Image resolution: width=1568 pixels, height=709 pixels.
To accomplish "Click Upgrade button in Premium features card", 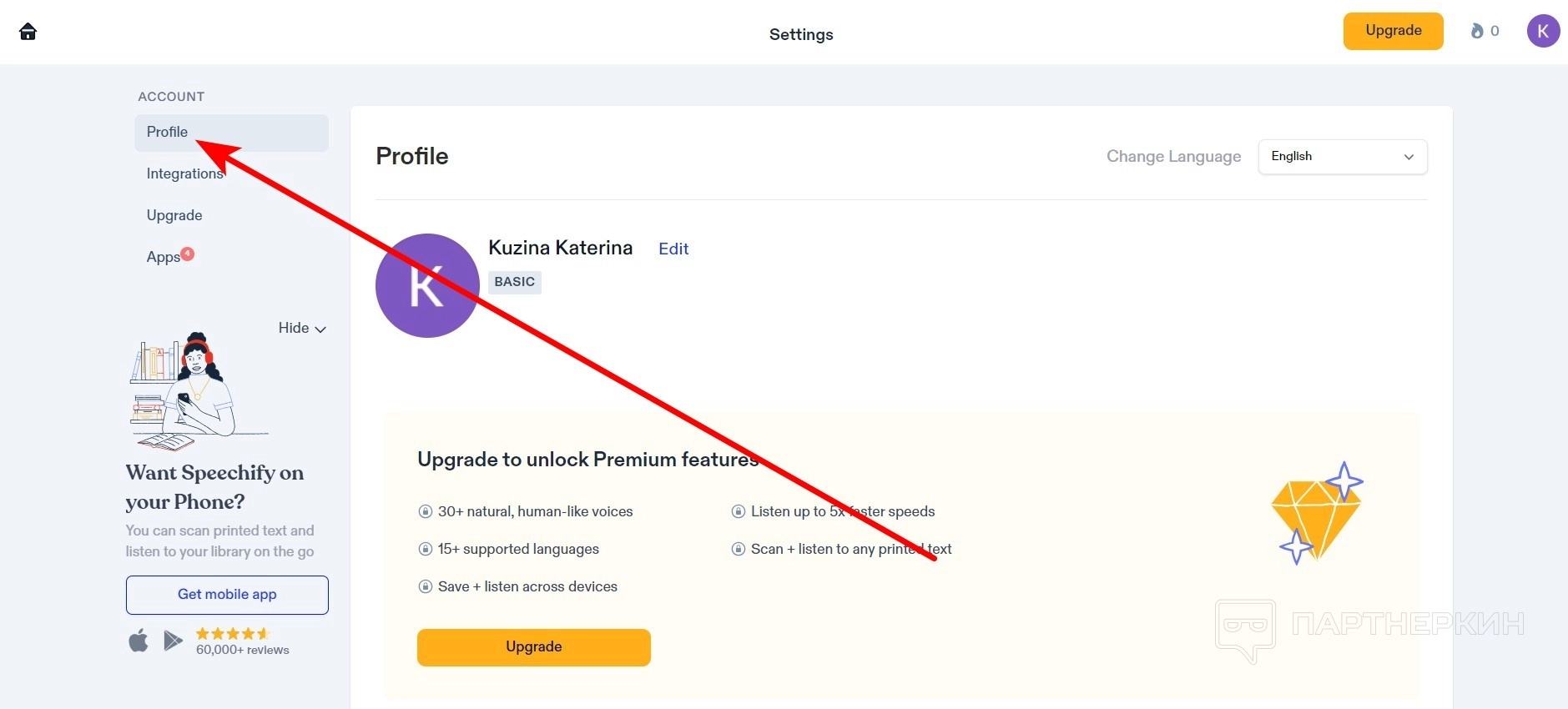I will tap(533, 647).
